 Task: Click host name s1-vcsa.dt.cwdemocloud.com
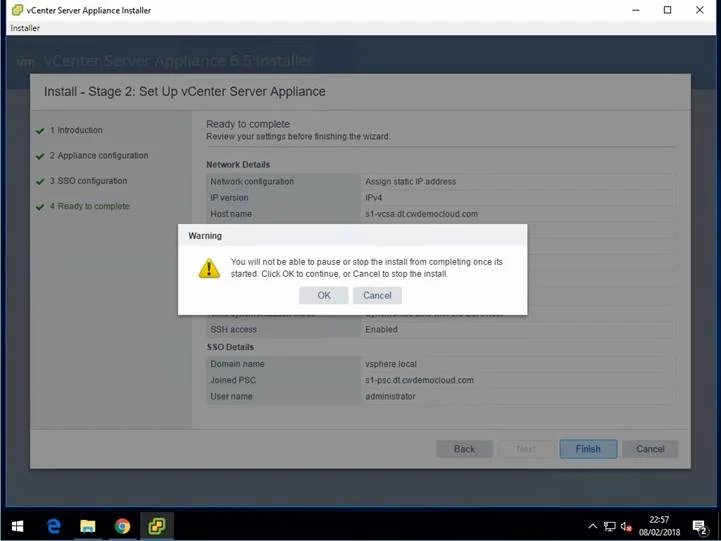pos(421,214)
